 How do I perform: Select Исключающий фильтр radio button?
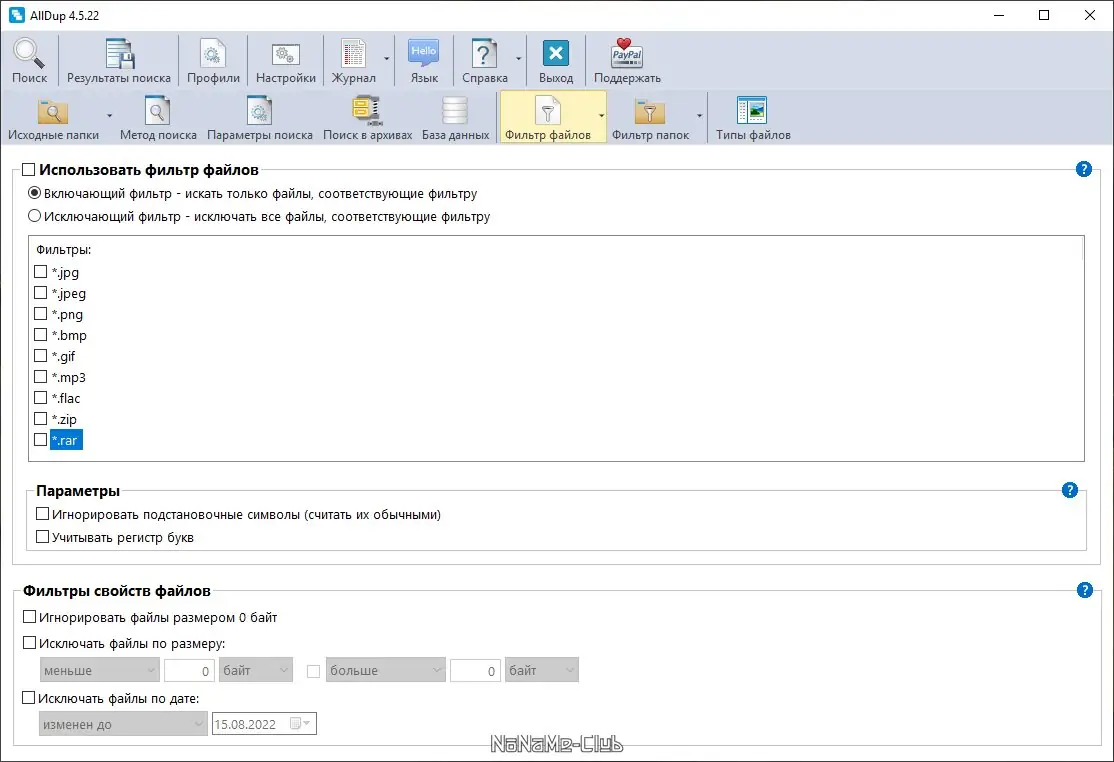click(34, 216)
